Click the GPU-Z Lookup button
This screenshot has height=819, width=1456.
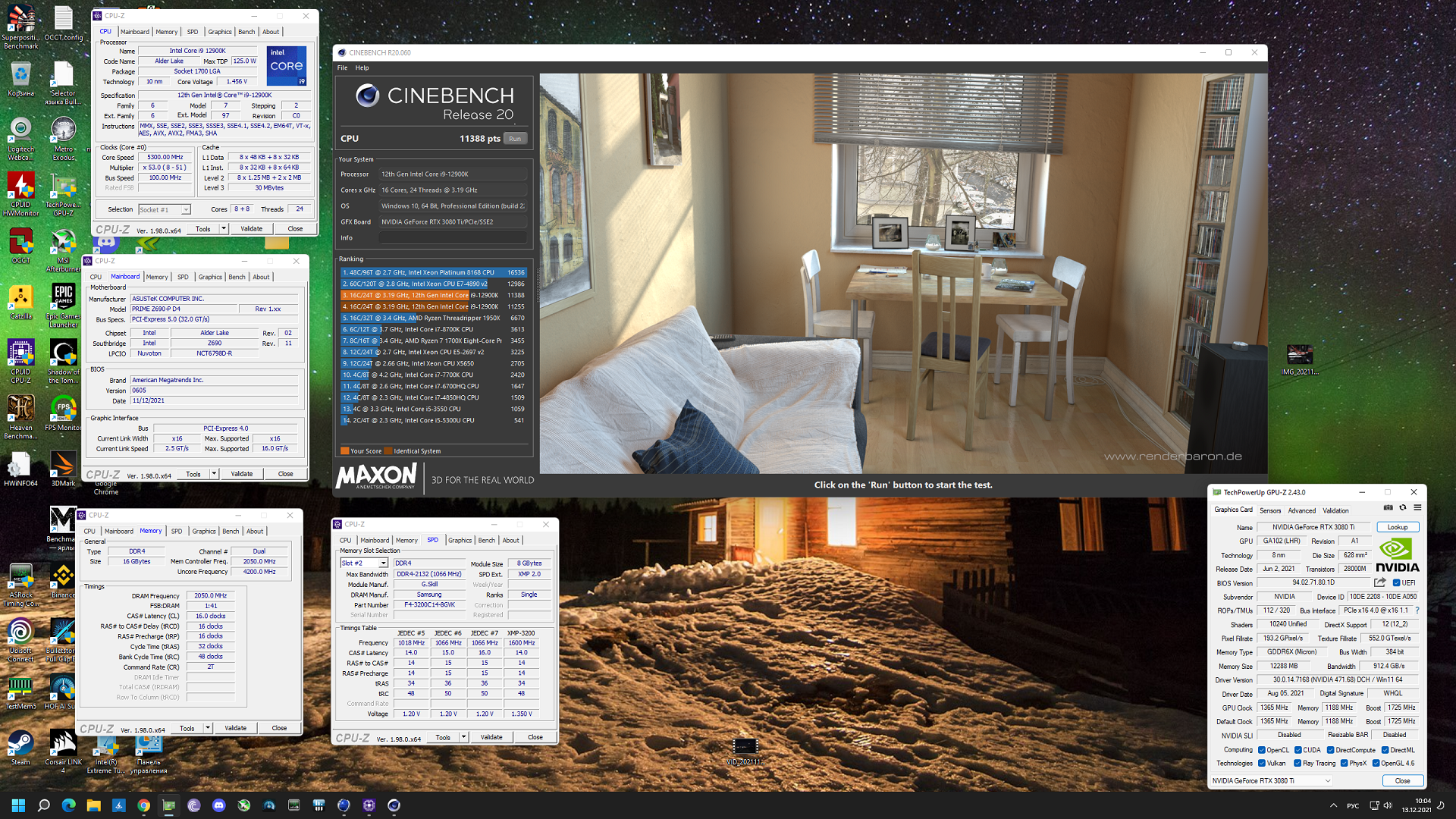click(x=1398, y=527)
